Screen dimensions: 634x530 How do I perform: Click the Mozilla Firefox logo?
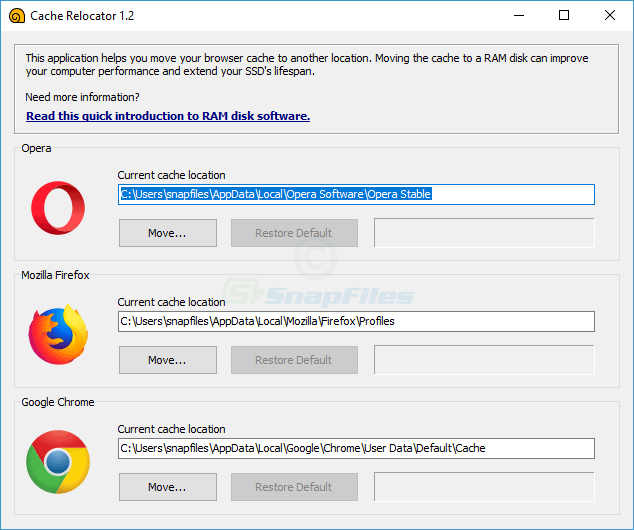coord(58,334)
